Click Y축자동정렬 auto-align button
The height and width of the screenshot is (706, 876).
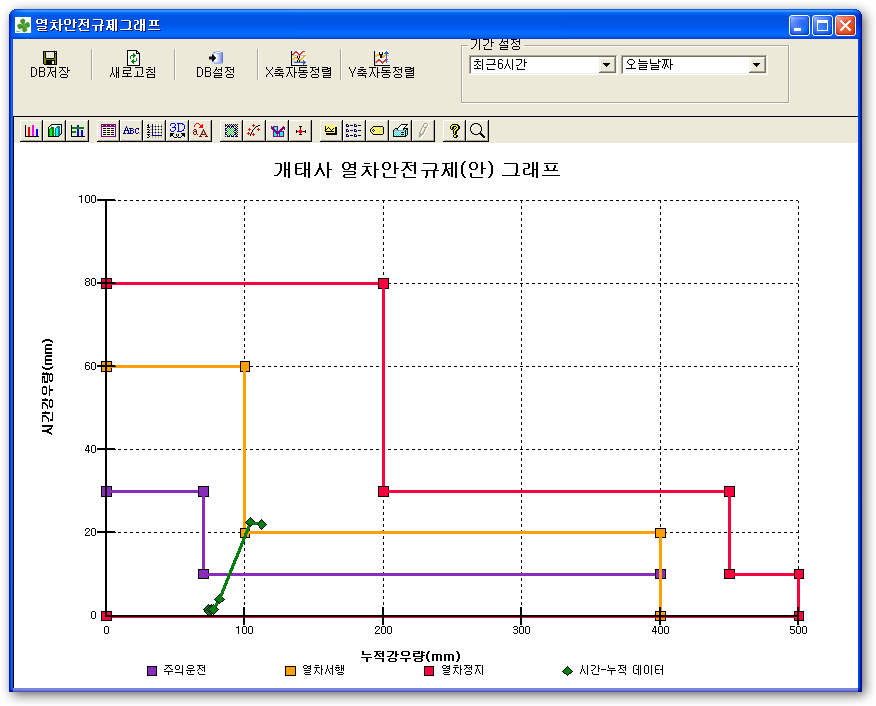(x=381, y=65)
